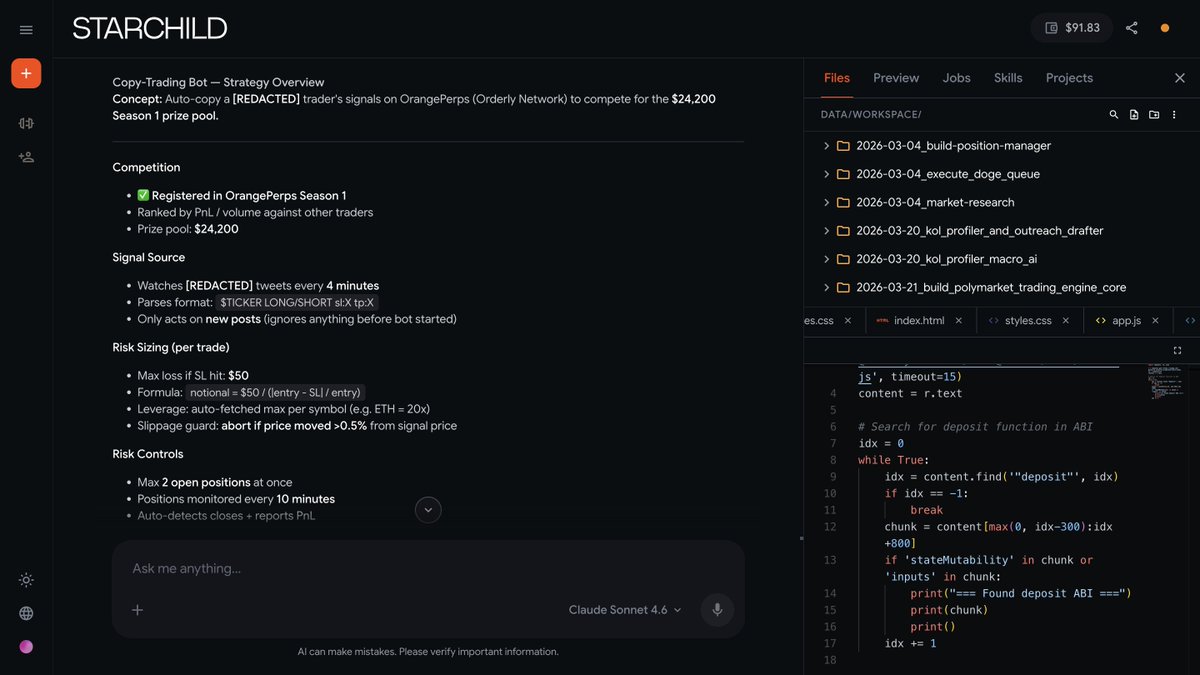Click the Risk Controls heading
The height and width of the screenshot is (675, 1200).
coord(147,454)
